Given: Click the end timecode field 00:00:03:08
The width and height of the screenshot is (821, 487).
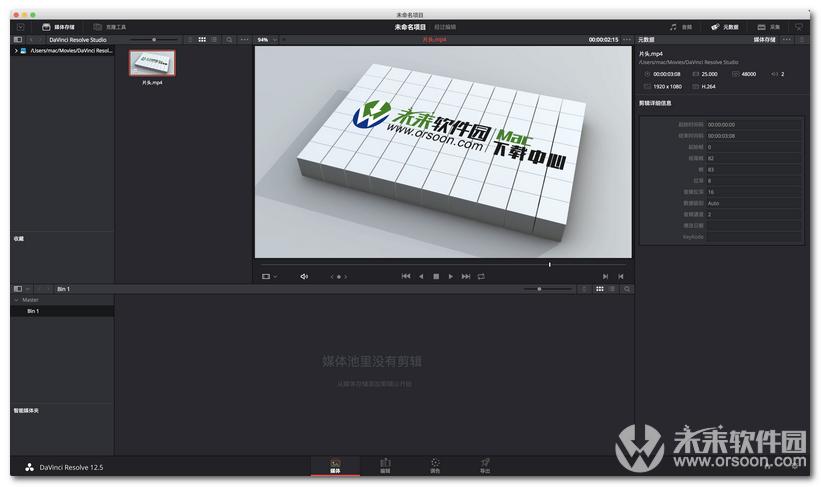Looking at the screenshot, I should coord(754,136).
